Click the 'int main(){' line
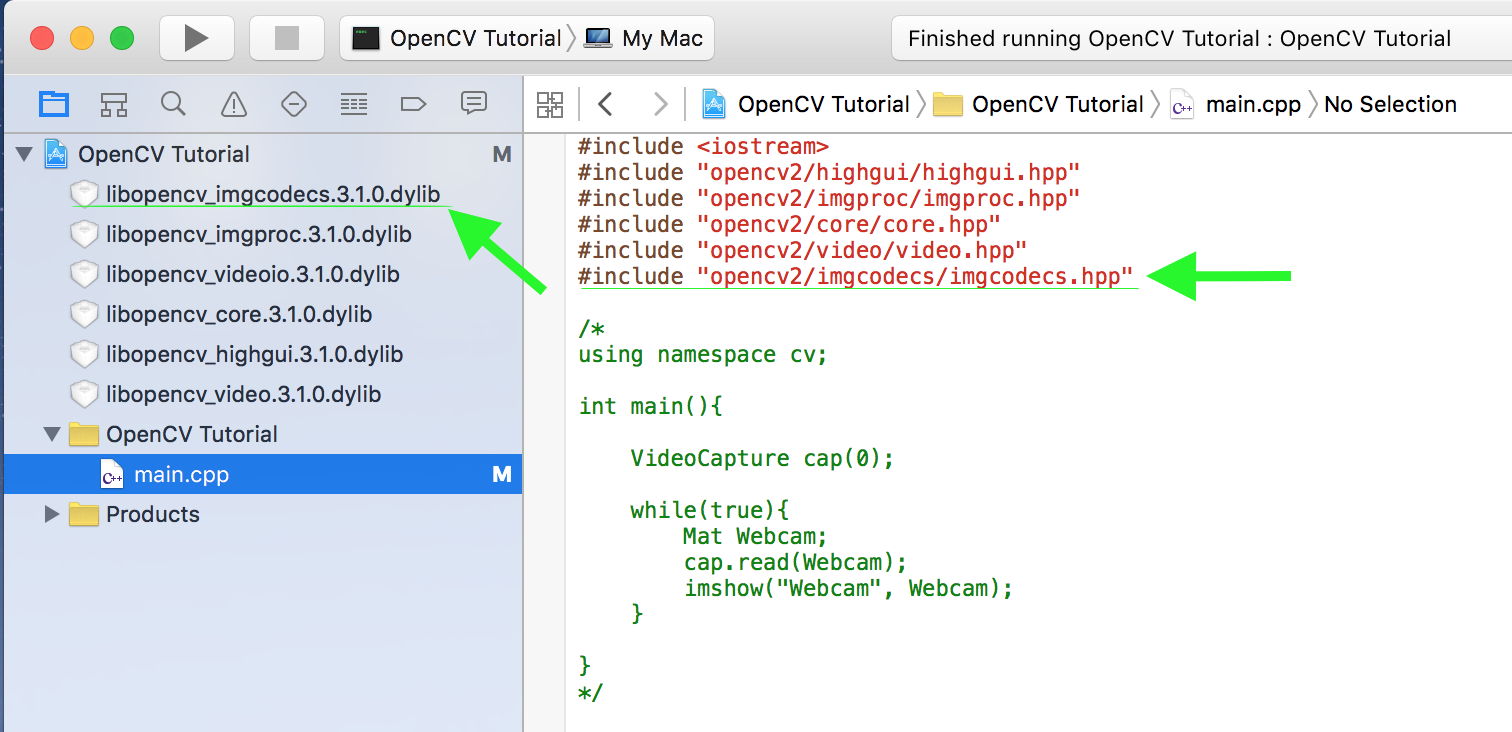The image size is (1512, 732). point(650,406)
